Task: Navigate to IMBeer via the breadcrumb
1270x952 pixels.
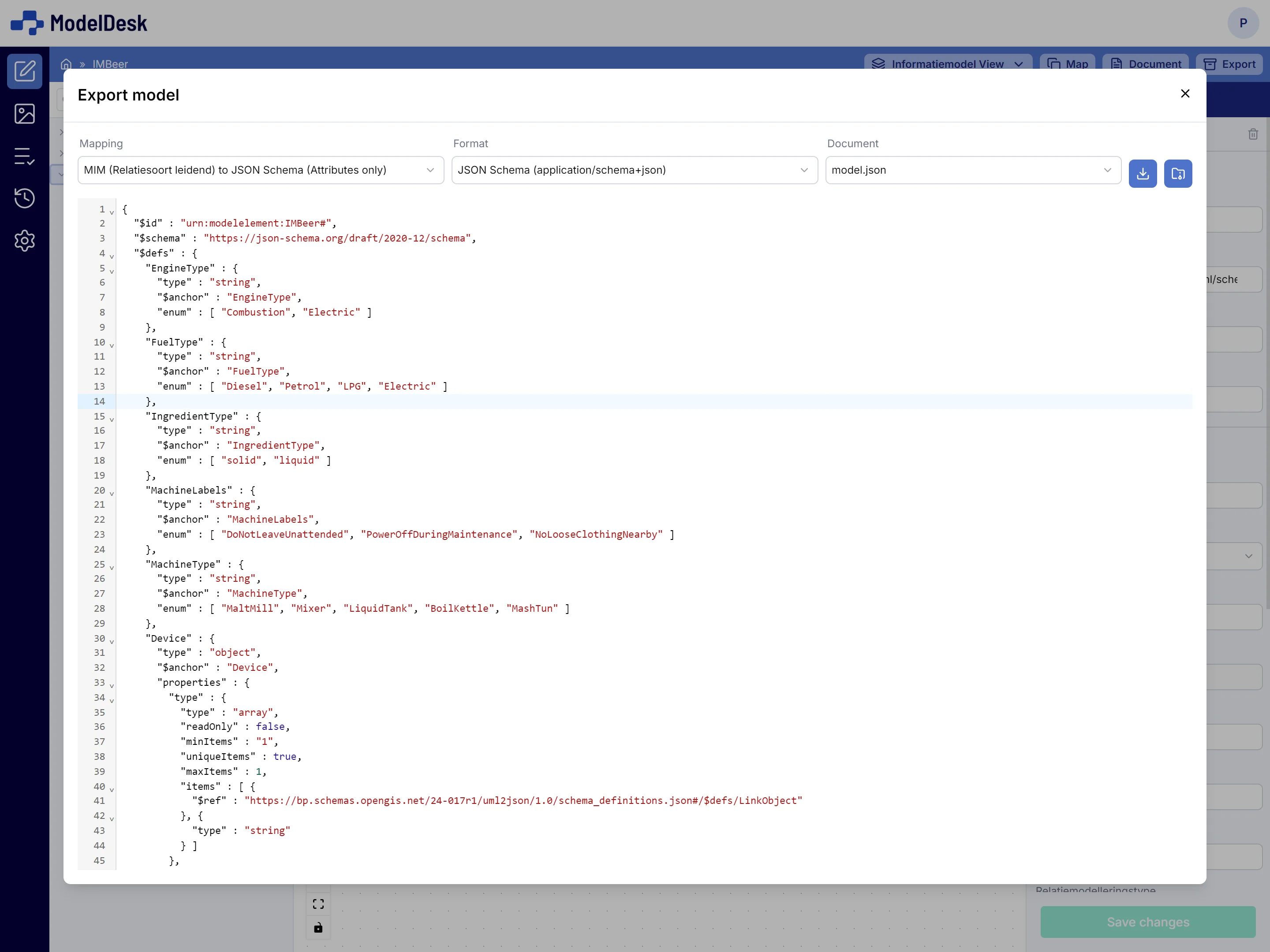Action: [110, 64]
